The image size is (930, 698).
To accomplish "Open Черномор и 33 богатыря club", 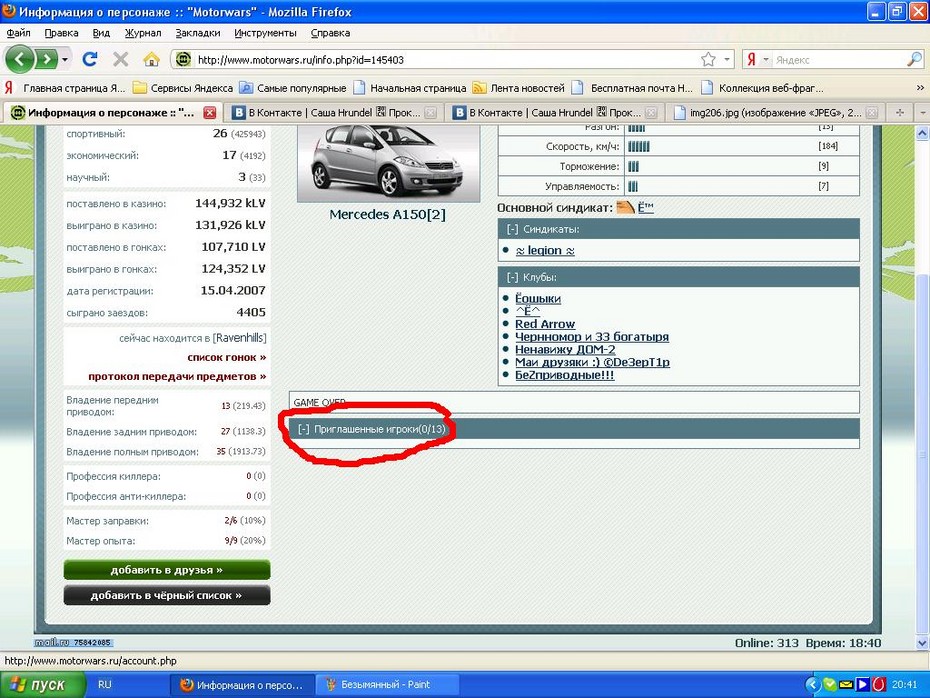I will [x=592, y=336].
